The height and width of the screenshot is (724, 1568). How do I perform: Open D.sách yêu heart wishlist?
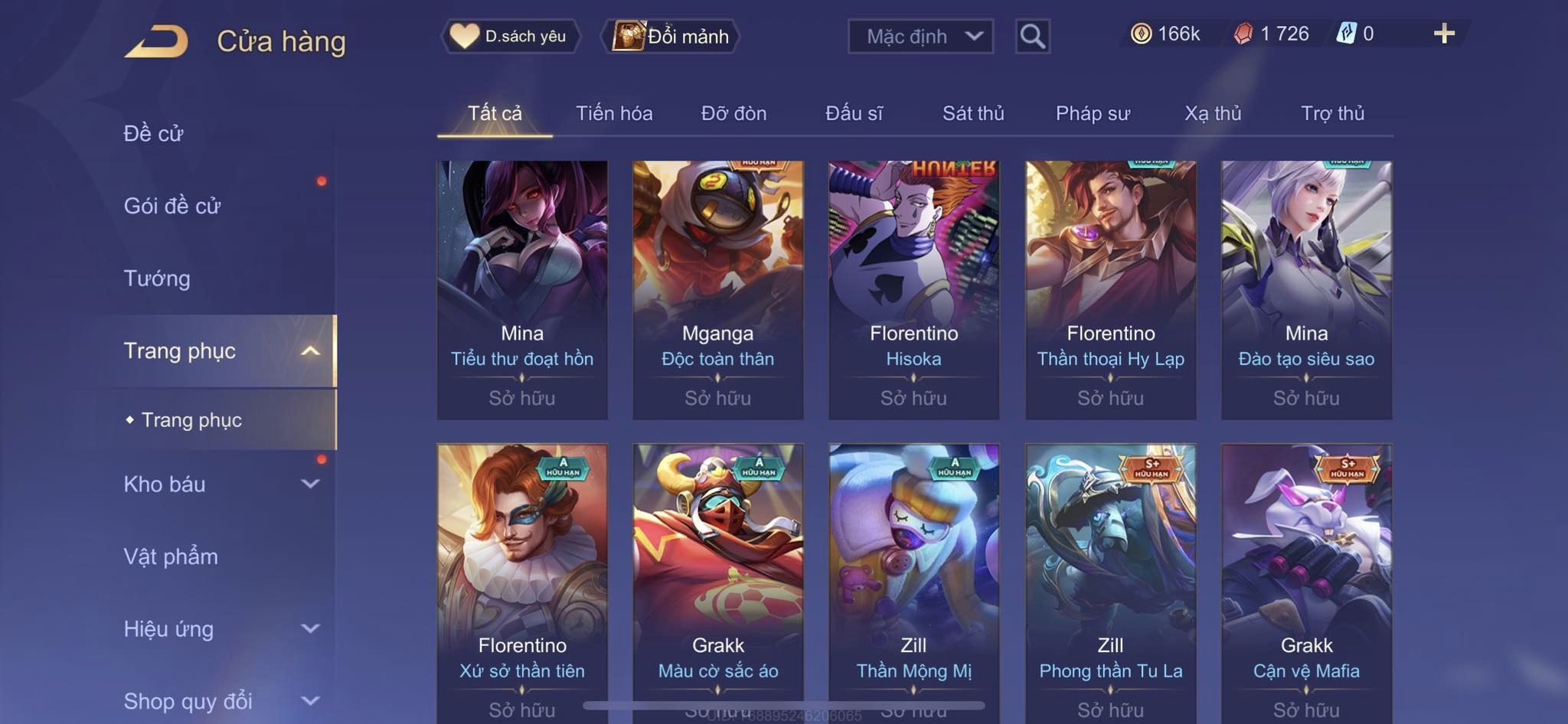coord(511,36)
